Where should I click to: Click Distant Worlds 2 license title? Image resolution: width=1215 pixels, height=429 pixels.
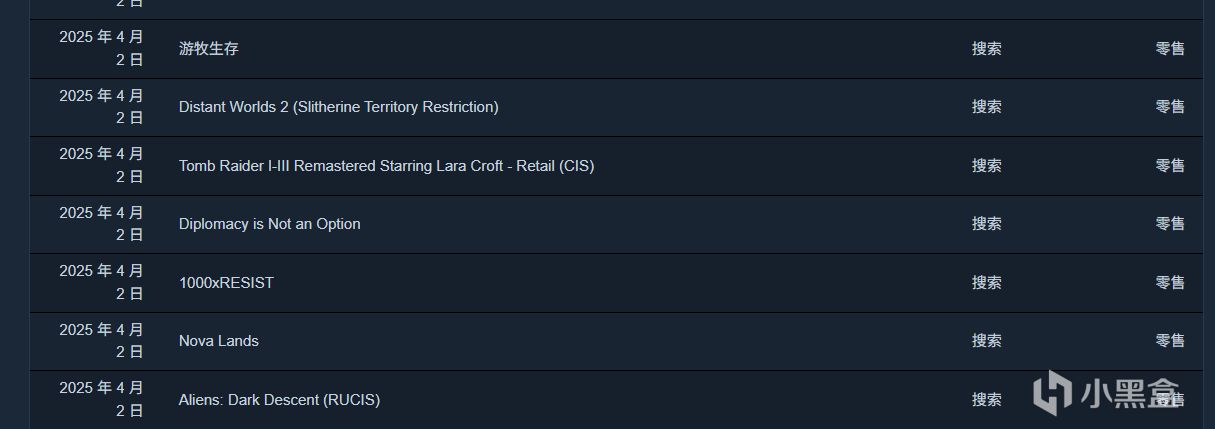pyautogui.click(x=338, y=107)
